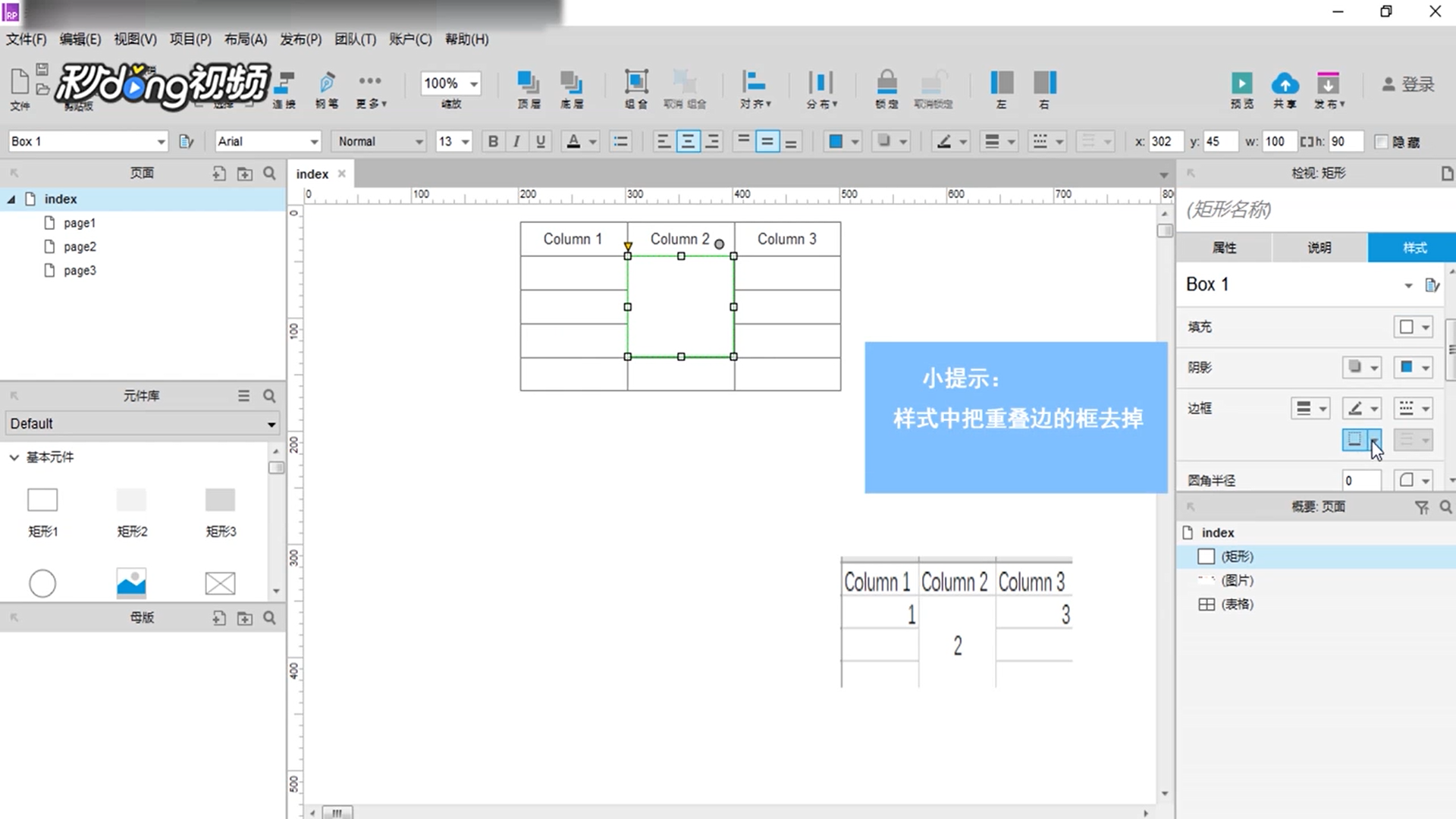Click the bullet list formatting icon
This screenshot has width=1456, height=819.
point(620,141)
